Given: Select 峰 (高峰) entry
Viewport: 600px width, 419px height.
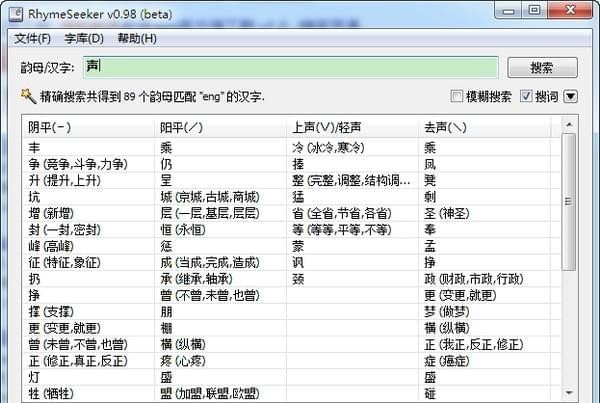Looking at the screenshot, I should pos(51,246).
